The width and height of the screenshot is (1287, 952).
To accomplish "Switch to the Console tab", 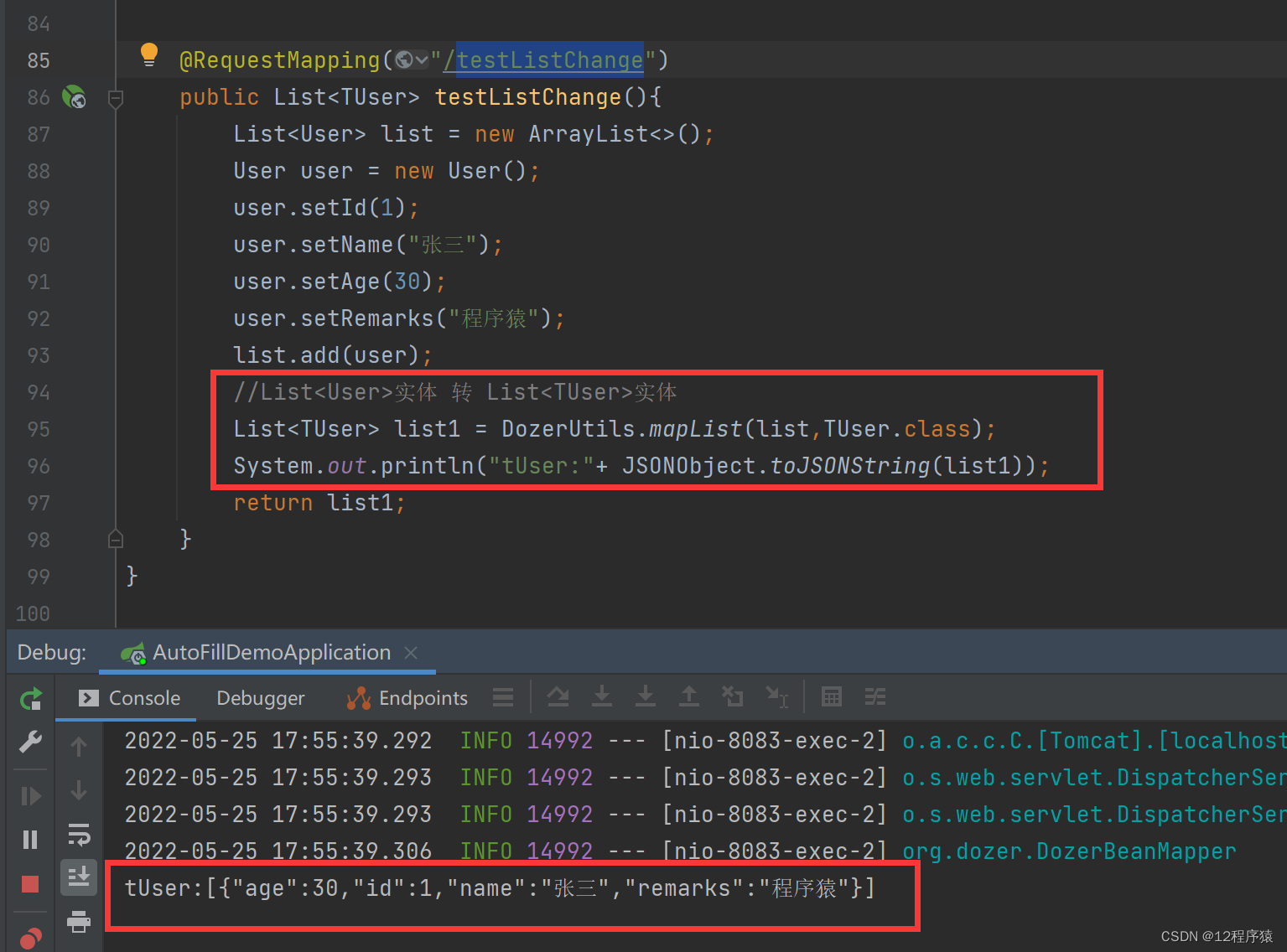I will 130,698.
